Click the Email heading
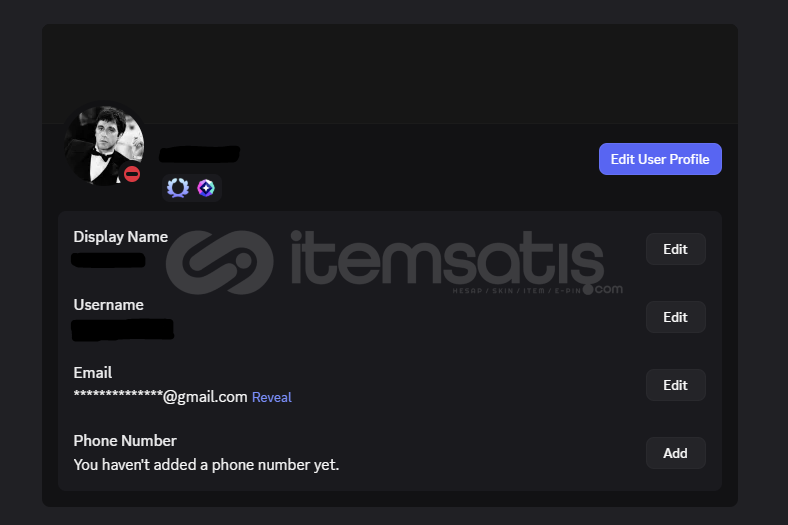 coord(92,373)
